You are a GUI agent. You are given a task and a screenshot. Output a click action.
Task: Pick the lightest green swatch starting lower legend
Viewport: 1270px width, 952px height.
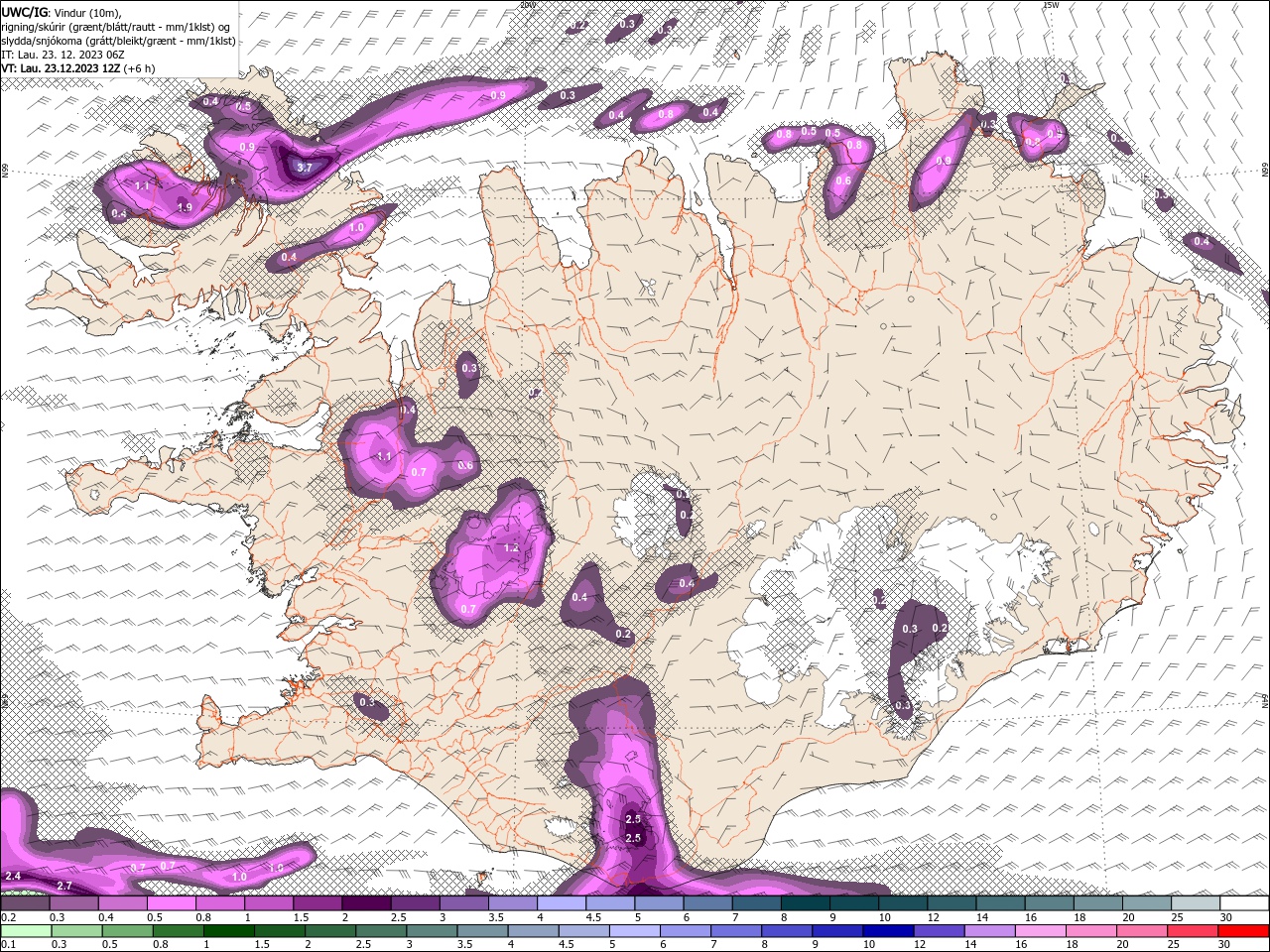point(26,931)
